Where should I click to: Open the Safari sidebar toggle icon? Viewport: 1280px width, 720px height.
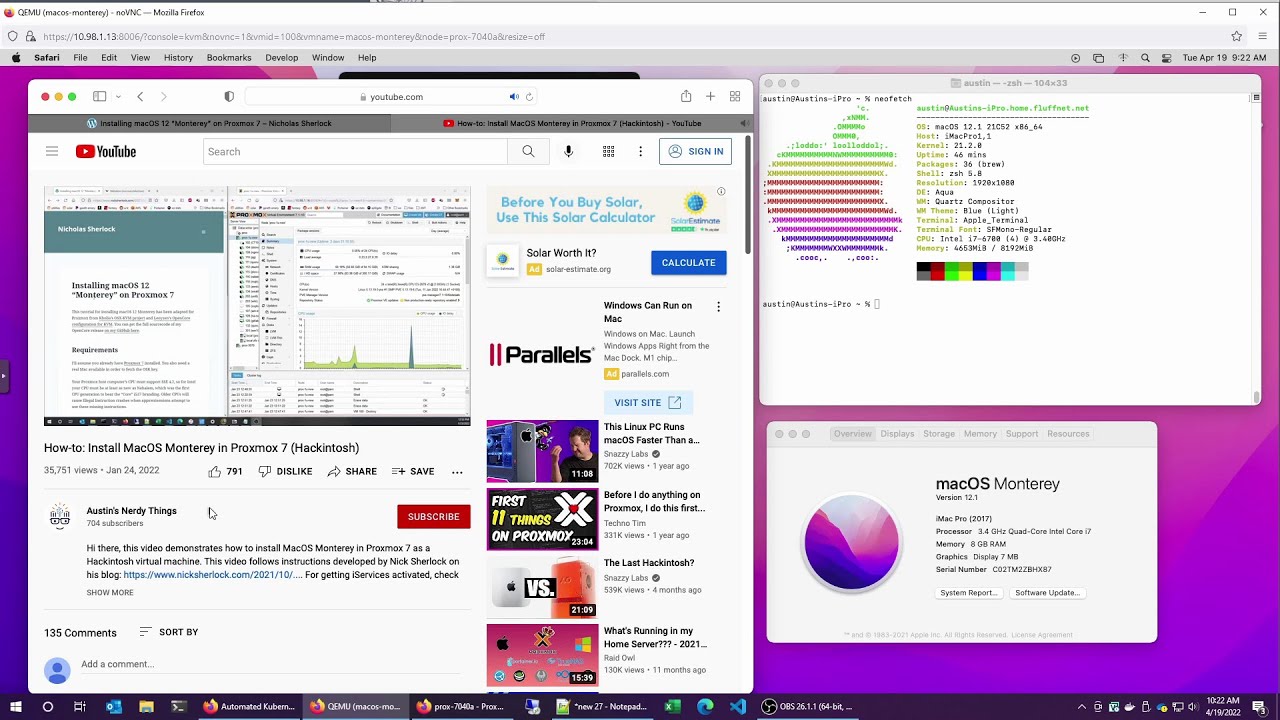click(x=99, y=97)
